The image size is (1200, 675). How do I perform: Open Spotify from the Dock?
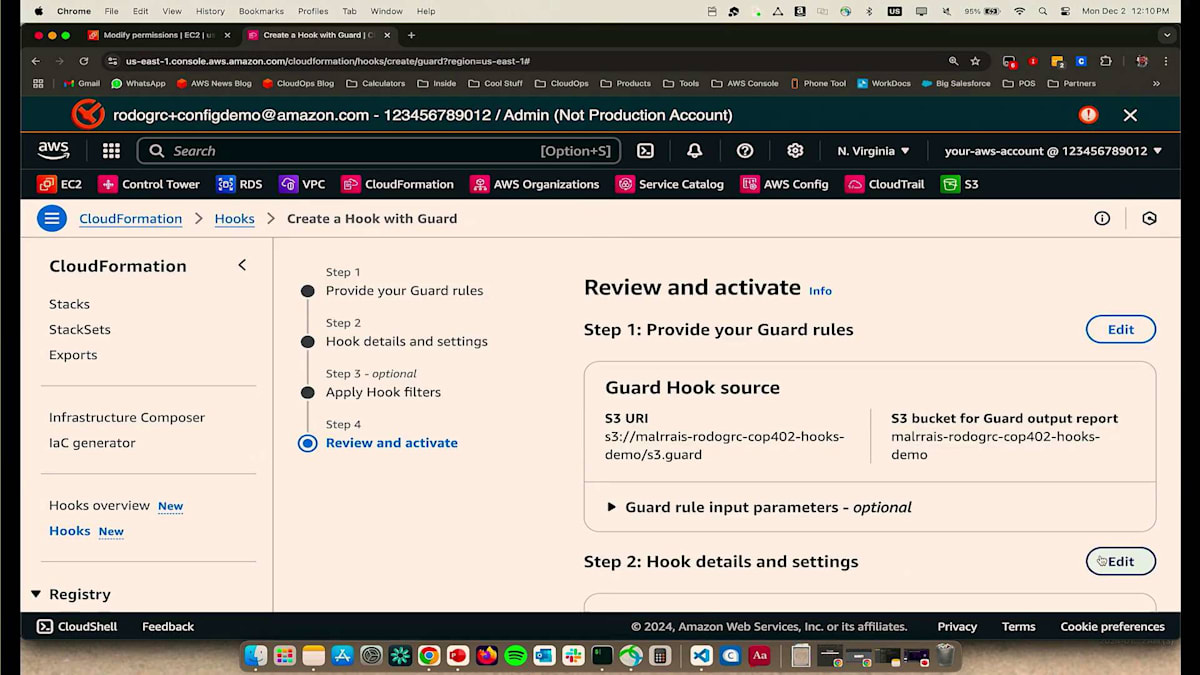pos(516,656)
